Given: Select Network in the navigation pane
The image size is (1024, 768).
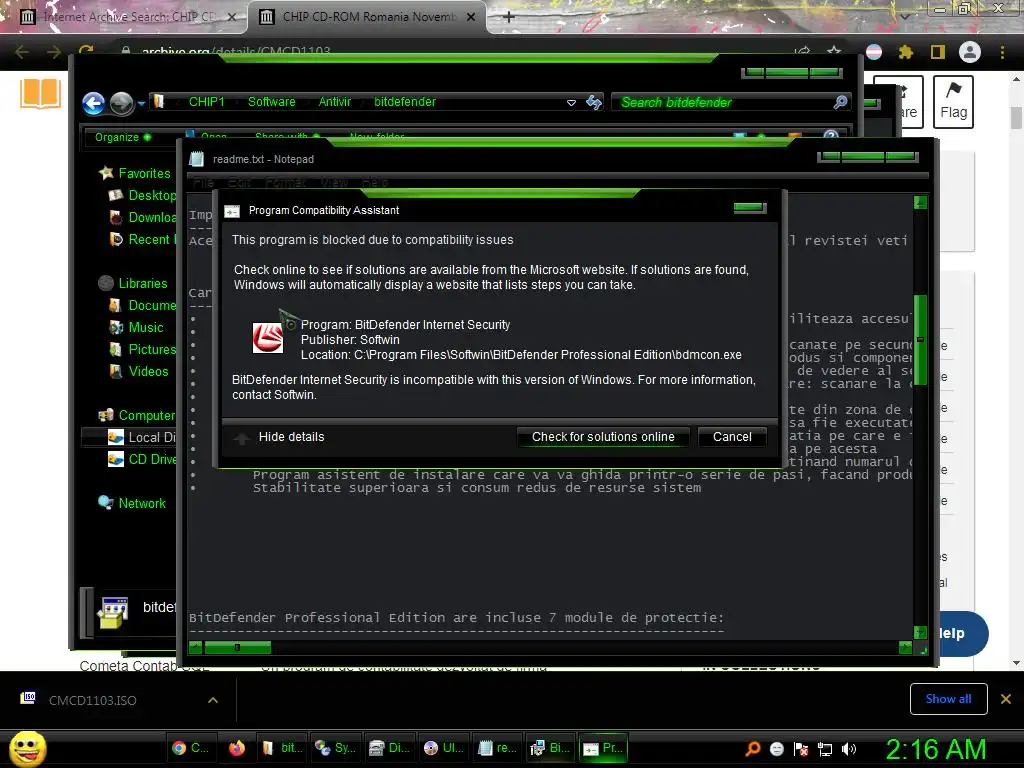Looking at the screenshot, I should (142, 504).
